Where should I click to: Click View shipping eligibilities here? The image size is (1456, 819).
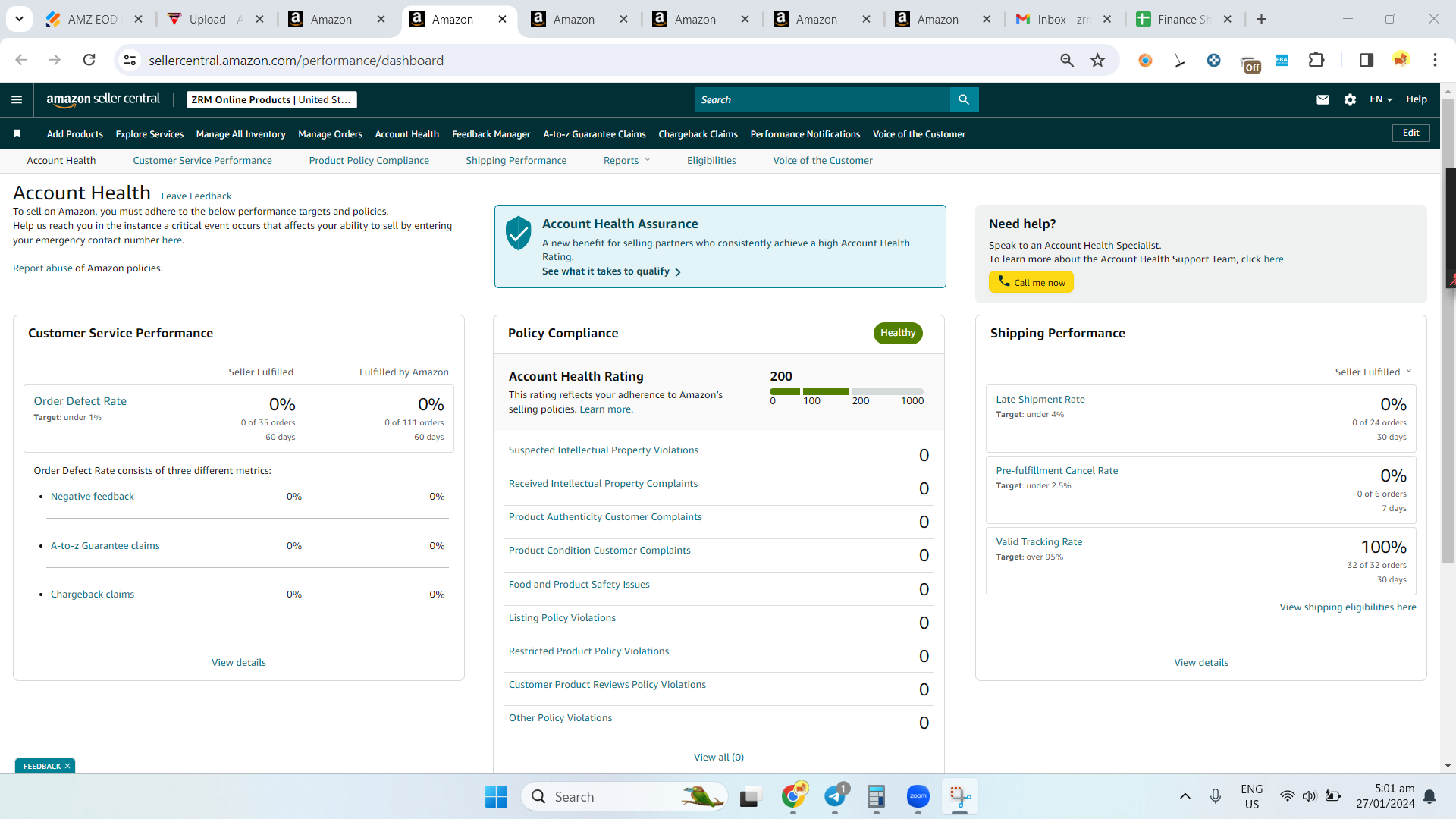[1348, 607]
